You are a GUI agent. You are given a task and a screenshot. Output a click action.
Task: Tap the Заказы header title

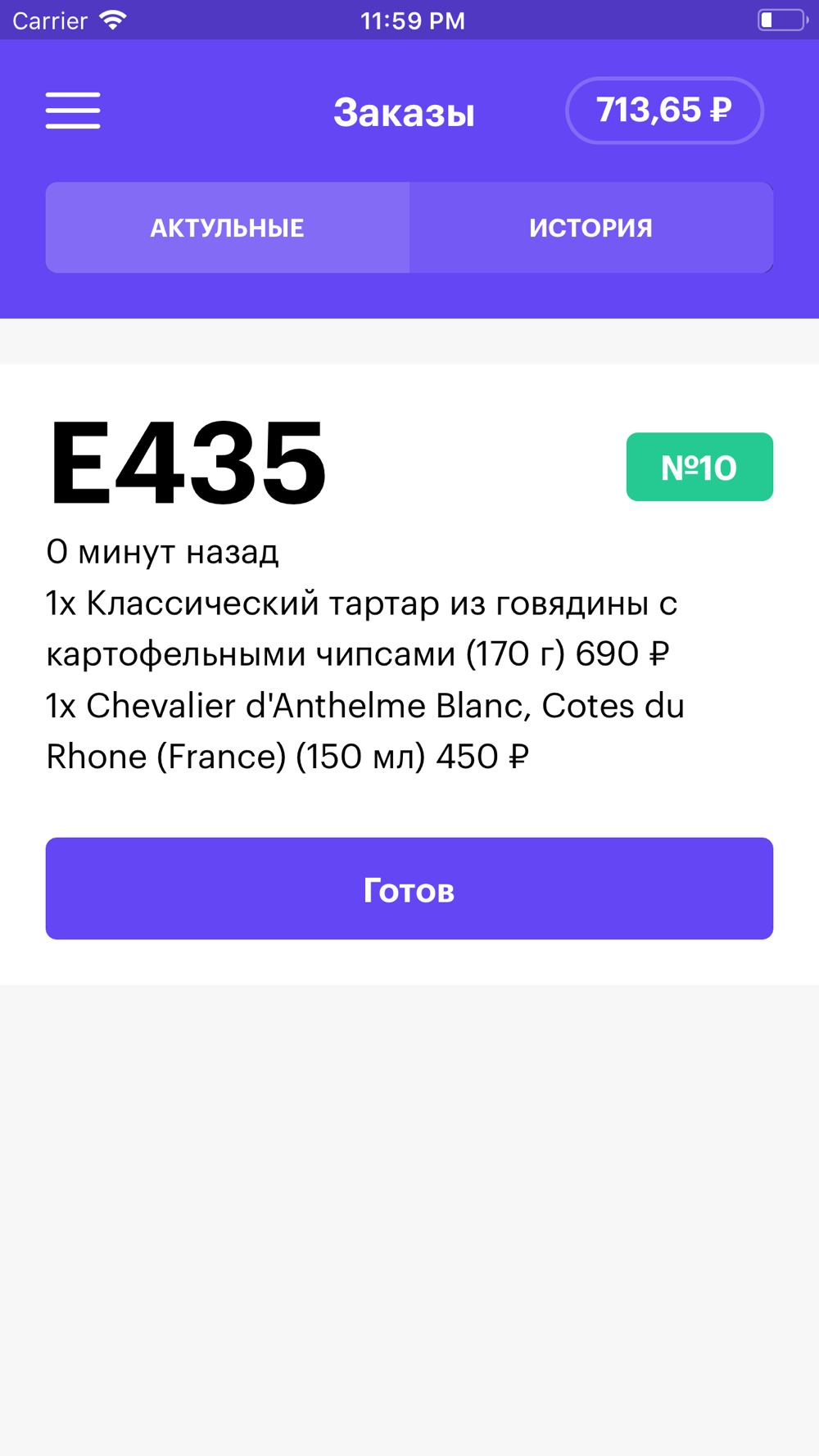click(404, 112)
